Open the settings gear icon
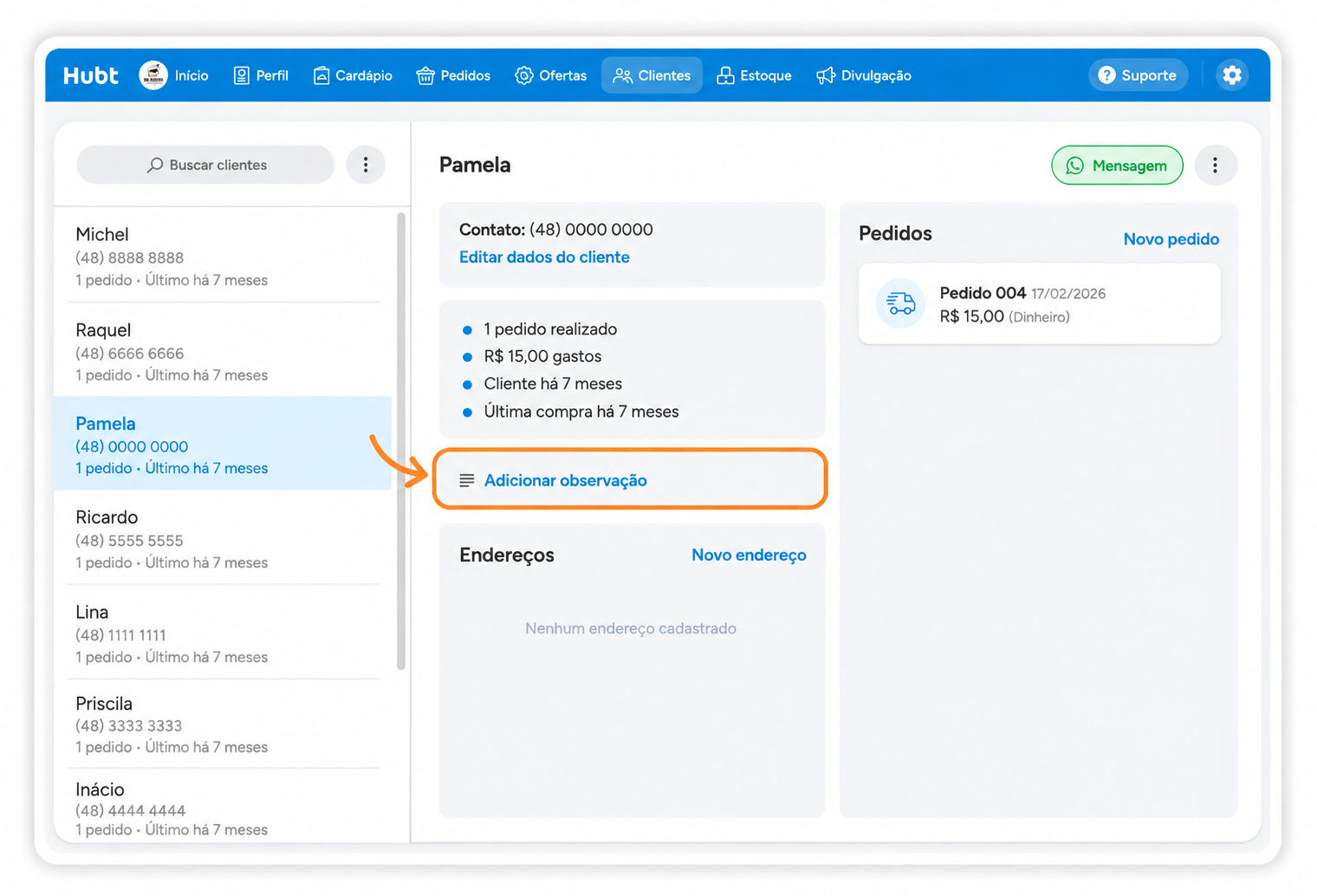 (x=1231, y=75)
